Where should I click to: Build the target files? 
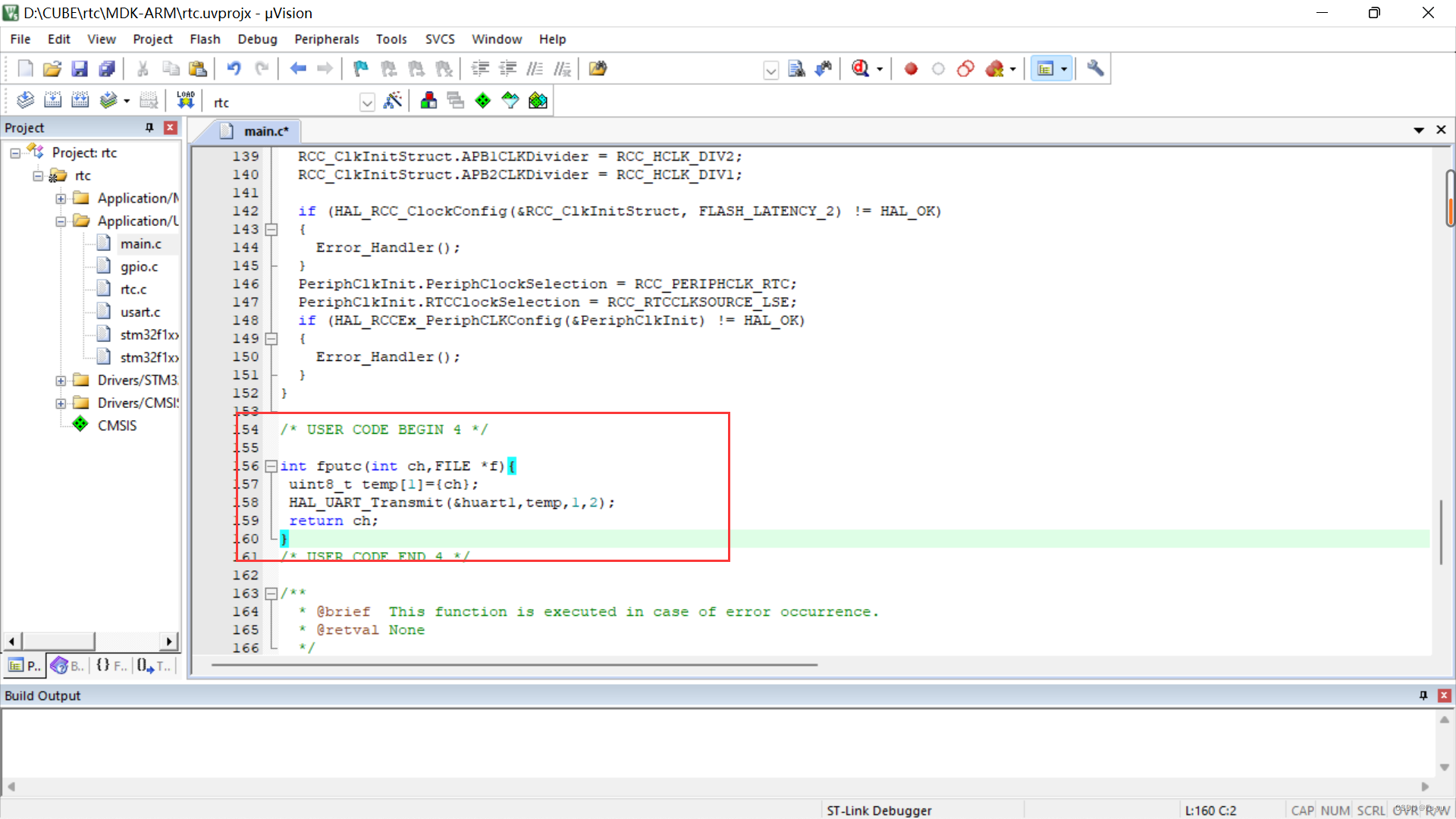(x=52, y=101)
